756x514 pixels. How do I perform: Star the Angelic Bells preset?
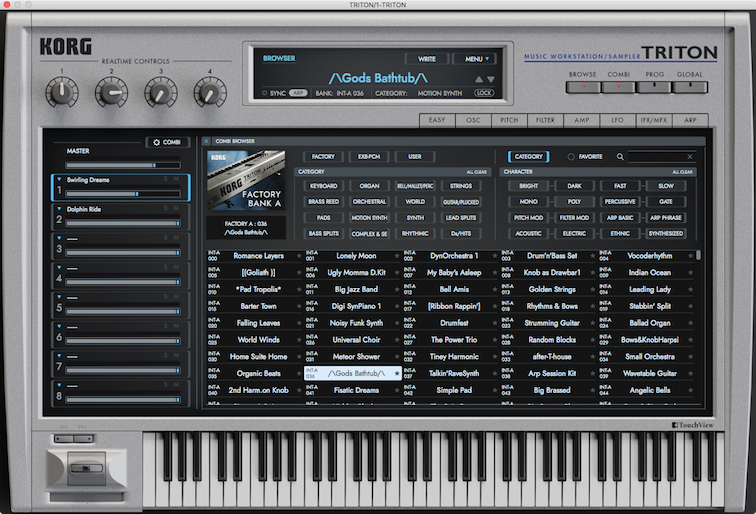click(690, 391)
